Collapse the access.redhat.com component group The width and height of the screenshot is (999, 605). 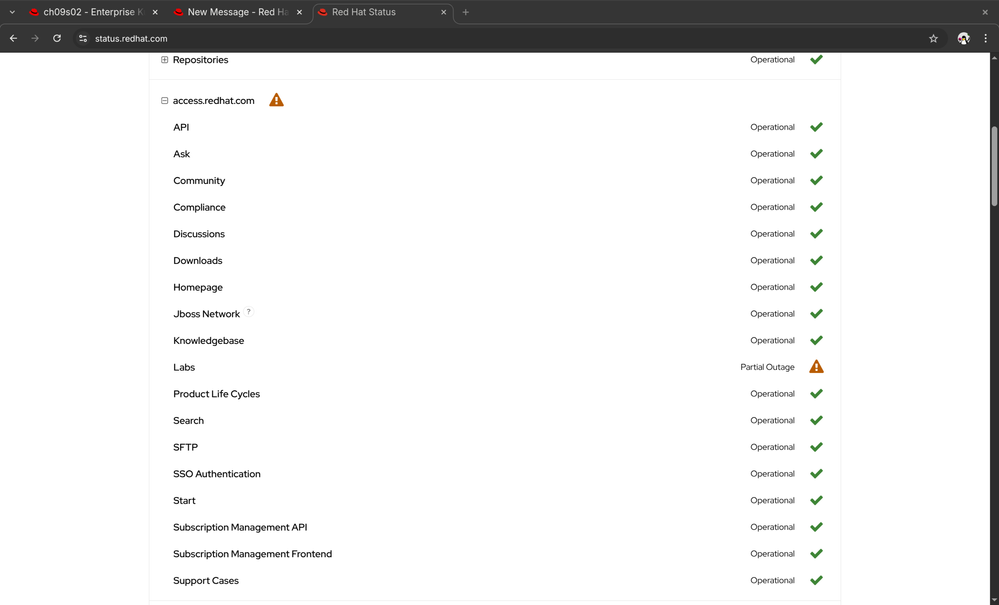[165, 100]
